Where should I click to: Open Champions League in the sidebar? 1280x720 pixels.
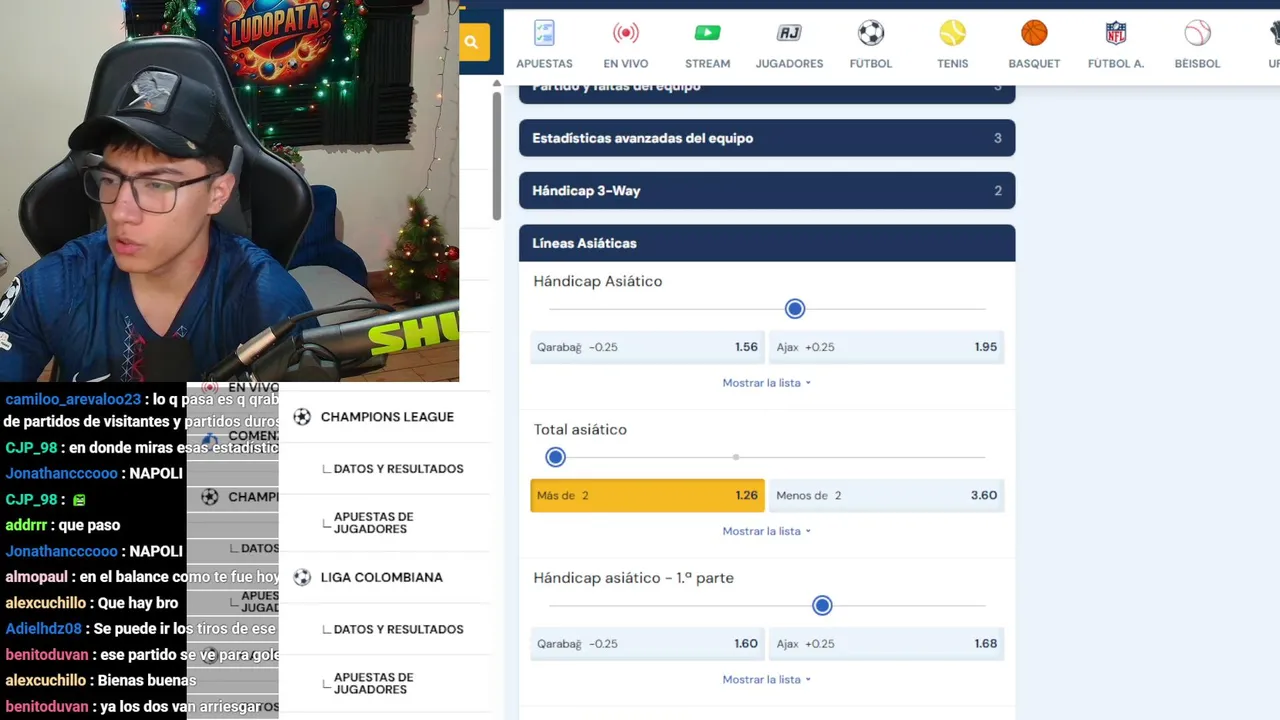(x=387, y=417)
